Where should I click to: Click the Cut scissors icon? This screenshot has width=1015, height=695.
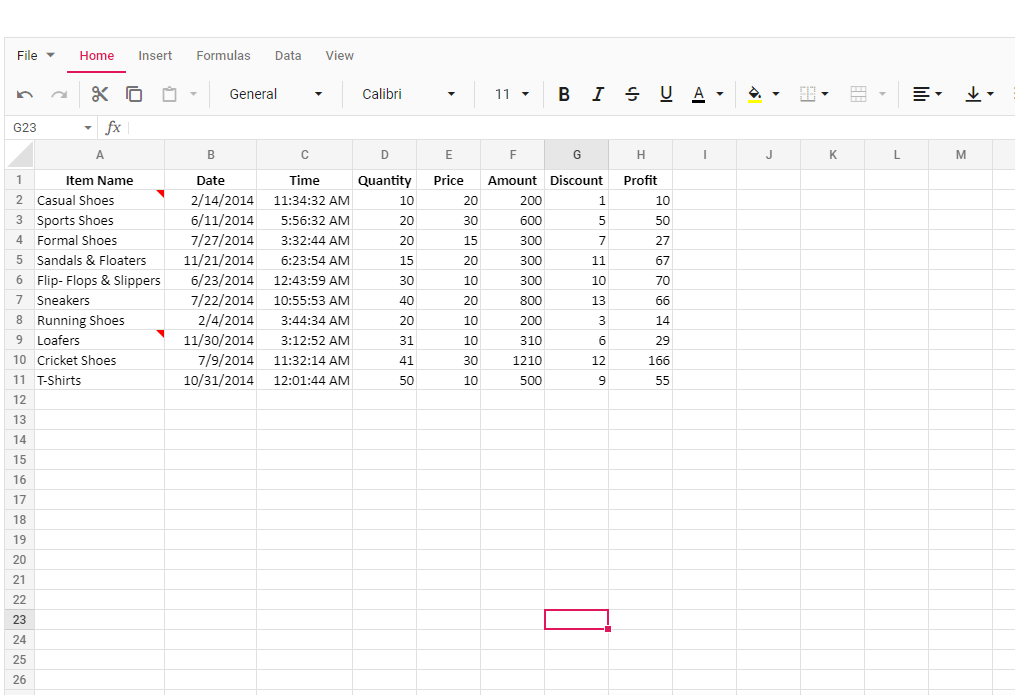click(x=100, y=94)
